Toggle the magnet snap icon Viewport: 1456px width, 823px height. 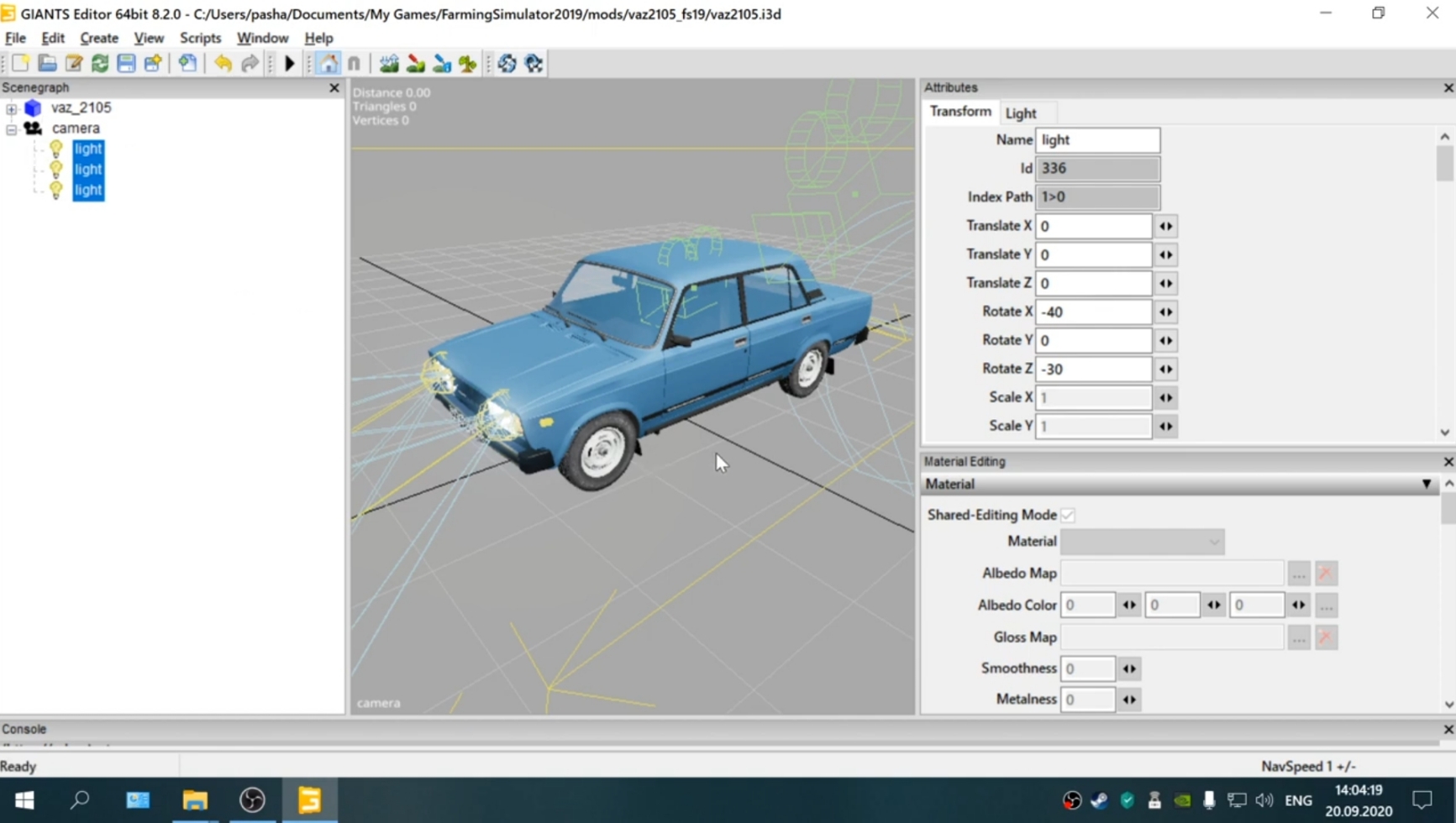pyautogui.click(x=355, y=64)
